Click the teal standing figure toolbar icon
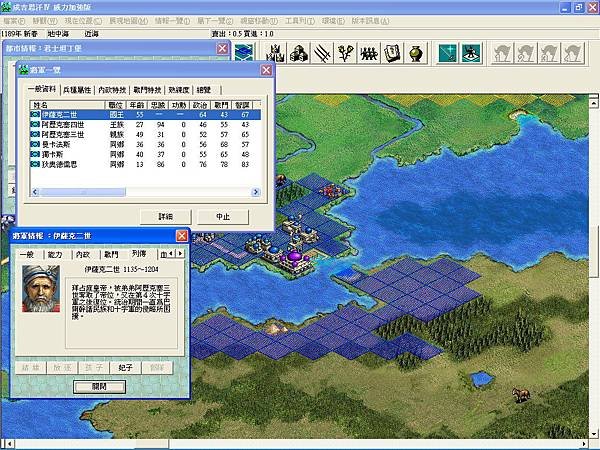The image size is (600, 450). pyautogui.click(x=471, y=53)
